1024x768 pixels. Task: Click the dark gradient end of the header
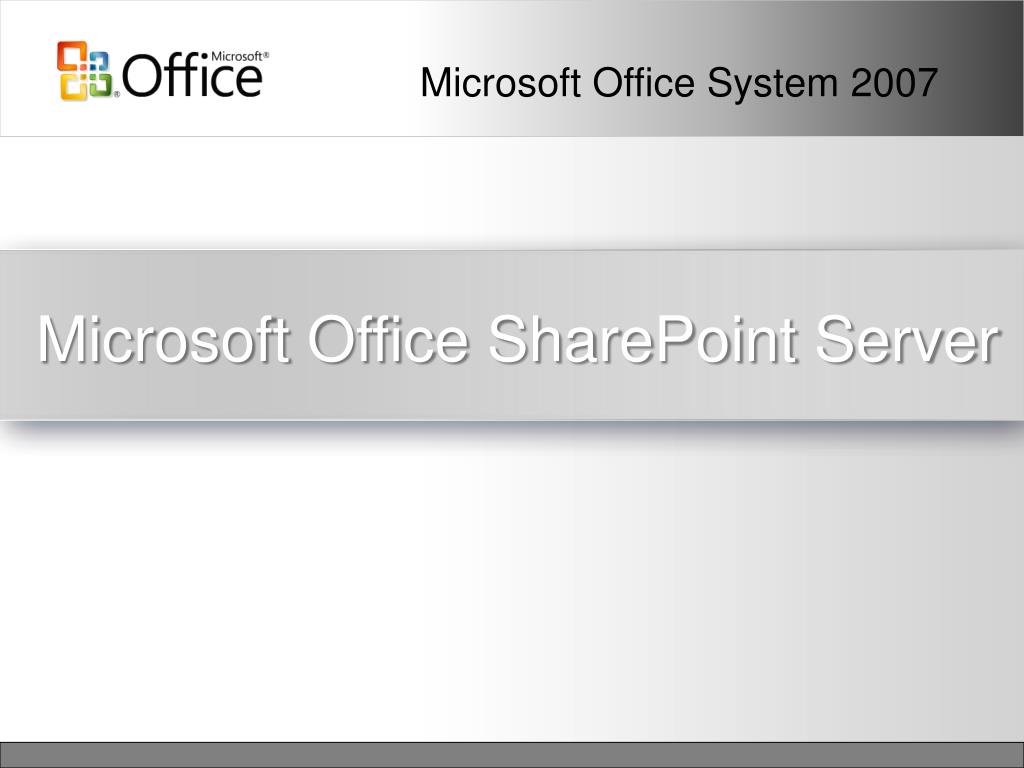980,68
